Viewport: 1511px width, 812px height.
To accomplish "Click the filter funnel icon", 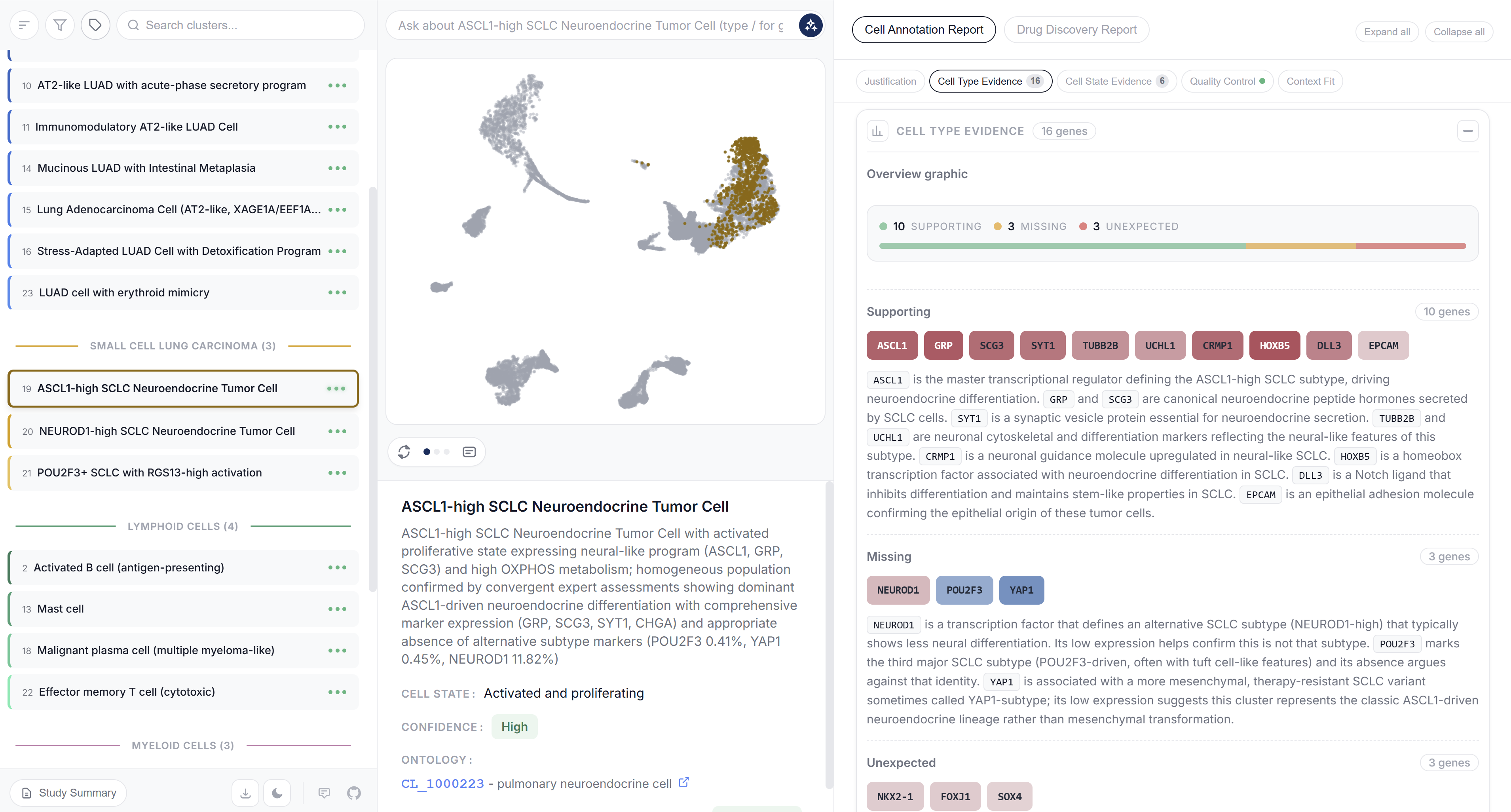I will tap(60, 25).
